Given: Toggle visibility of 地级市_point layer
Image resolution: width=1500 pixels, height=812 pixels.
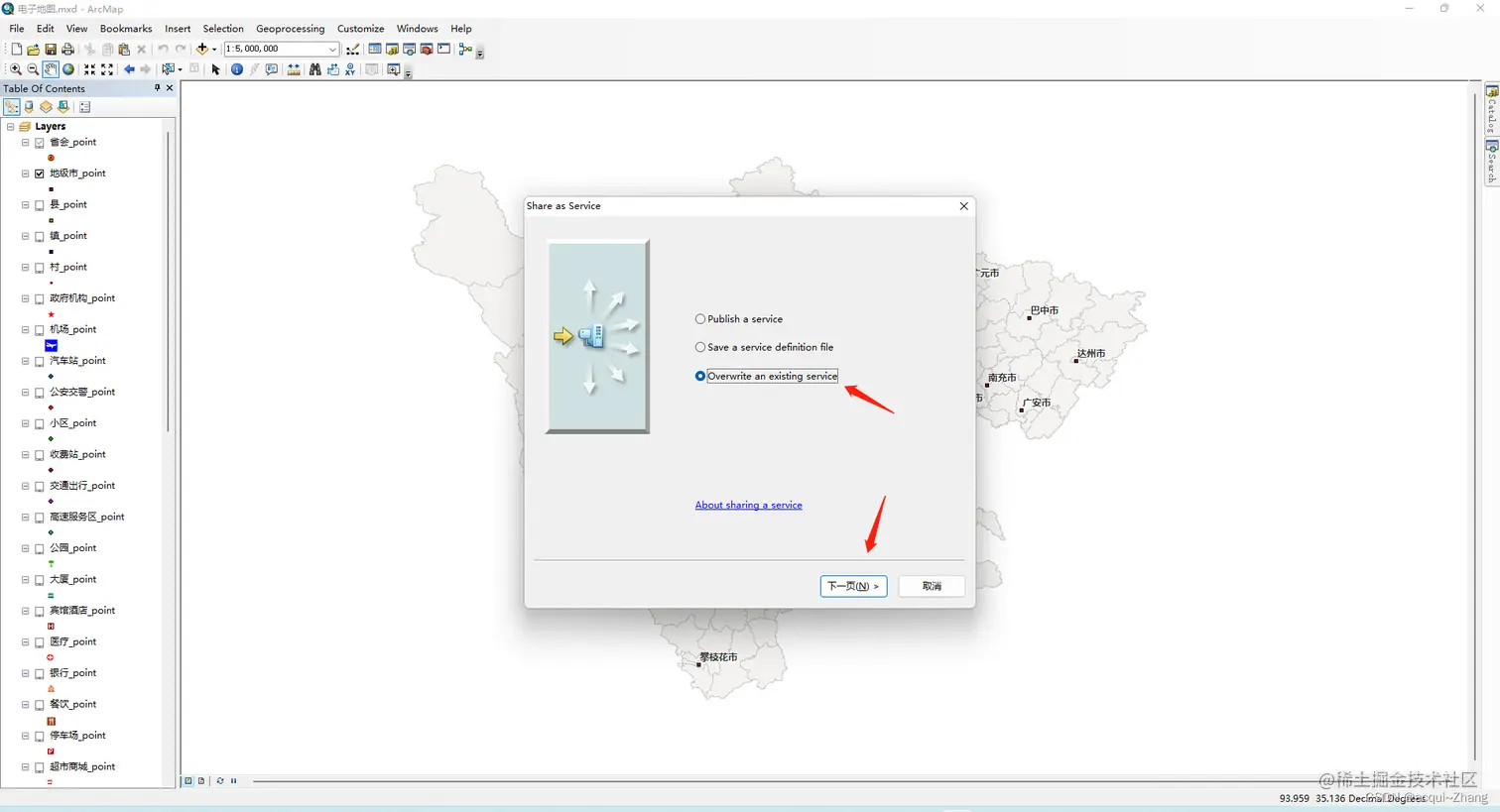Looking at the screenshot, I should click(40, 174).
